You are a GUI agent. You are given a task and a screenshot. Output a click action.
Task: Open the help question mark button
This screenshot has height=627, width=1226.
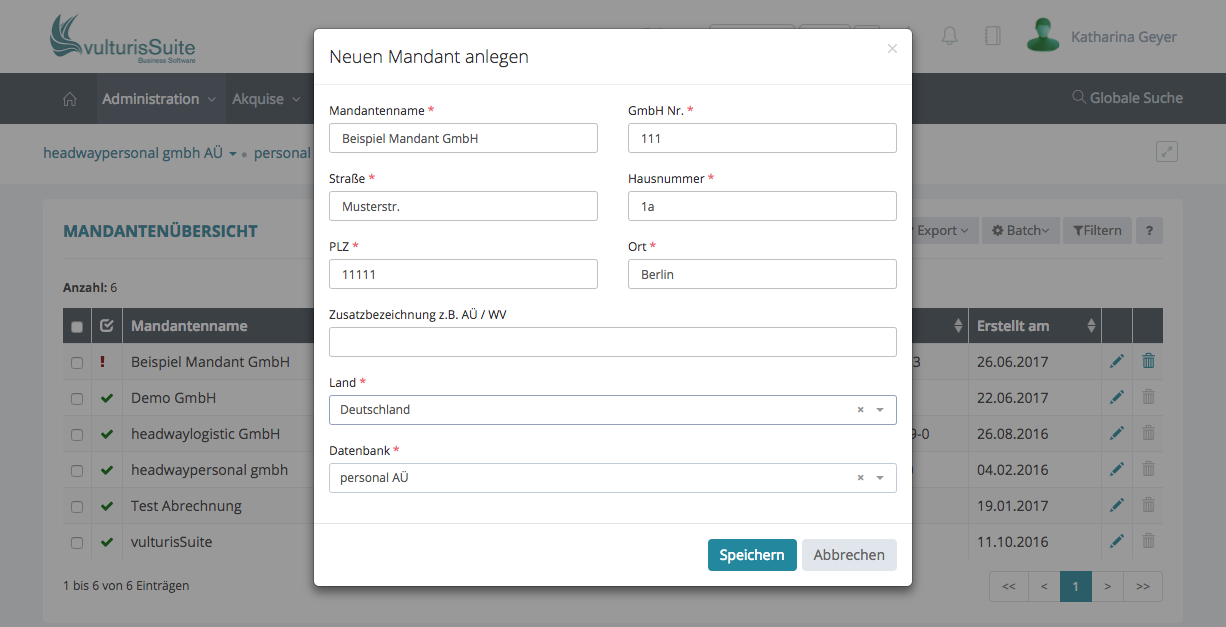1149,231
